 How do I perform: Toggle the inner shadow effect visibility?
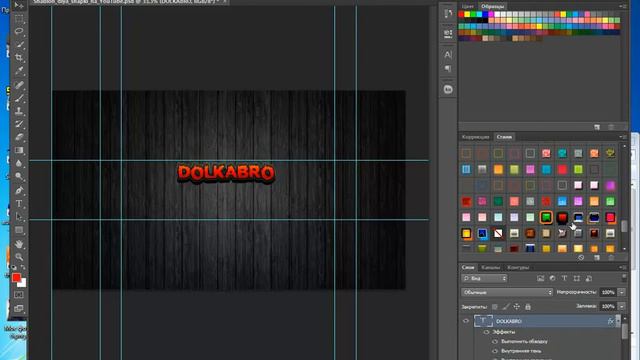(x=495, y=351)
